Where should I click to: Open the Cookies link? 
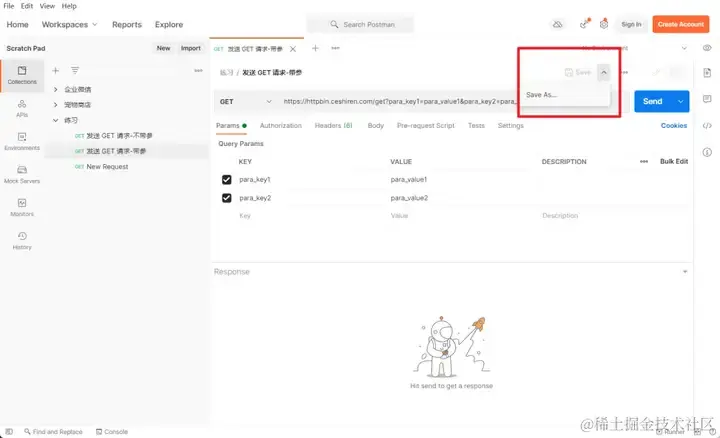click(674, 125)
